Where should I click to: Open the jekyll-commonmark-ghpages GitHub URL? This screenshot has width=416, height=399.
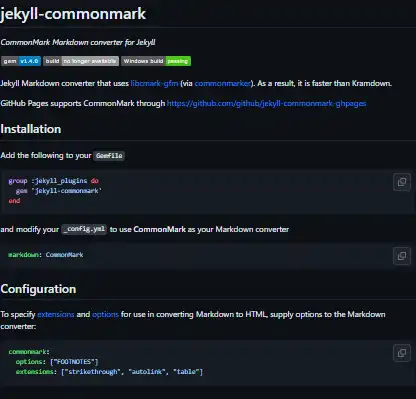[266, 103]
